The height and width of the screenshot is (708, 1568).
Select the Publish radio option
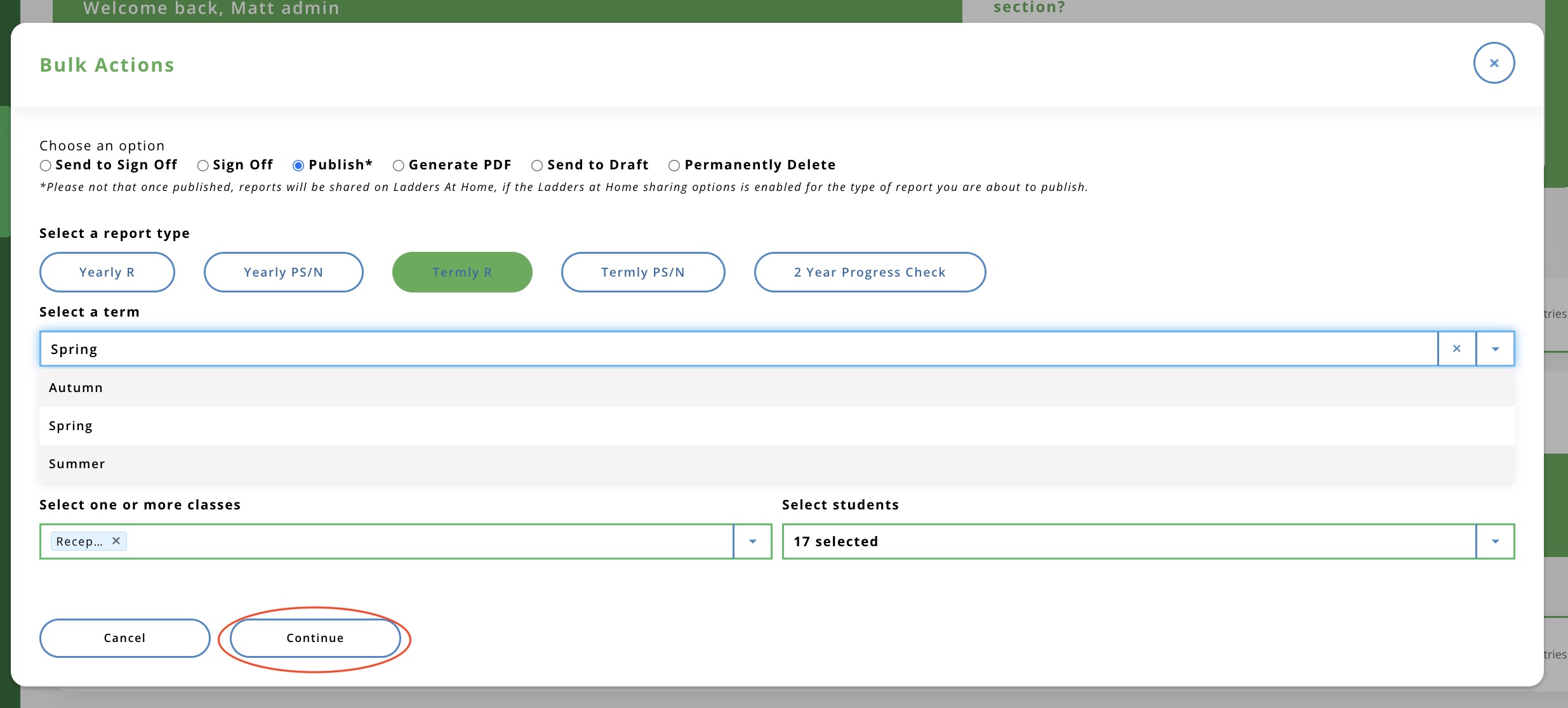coord(298,166)
